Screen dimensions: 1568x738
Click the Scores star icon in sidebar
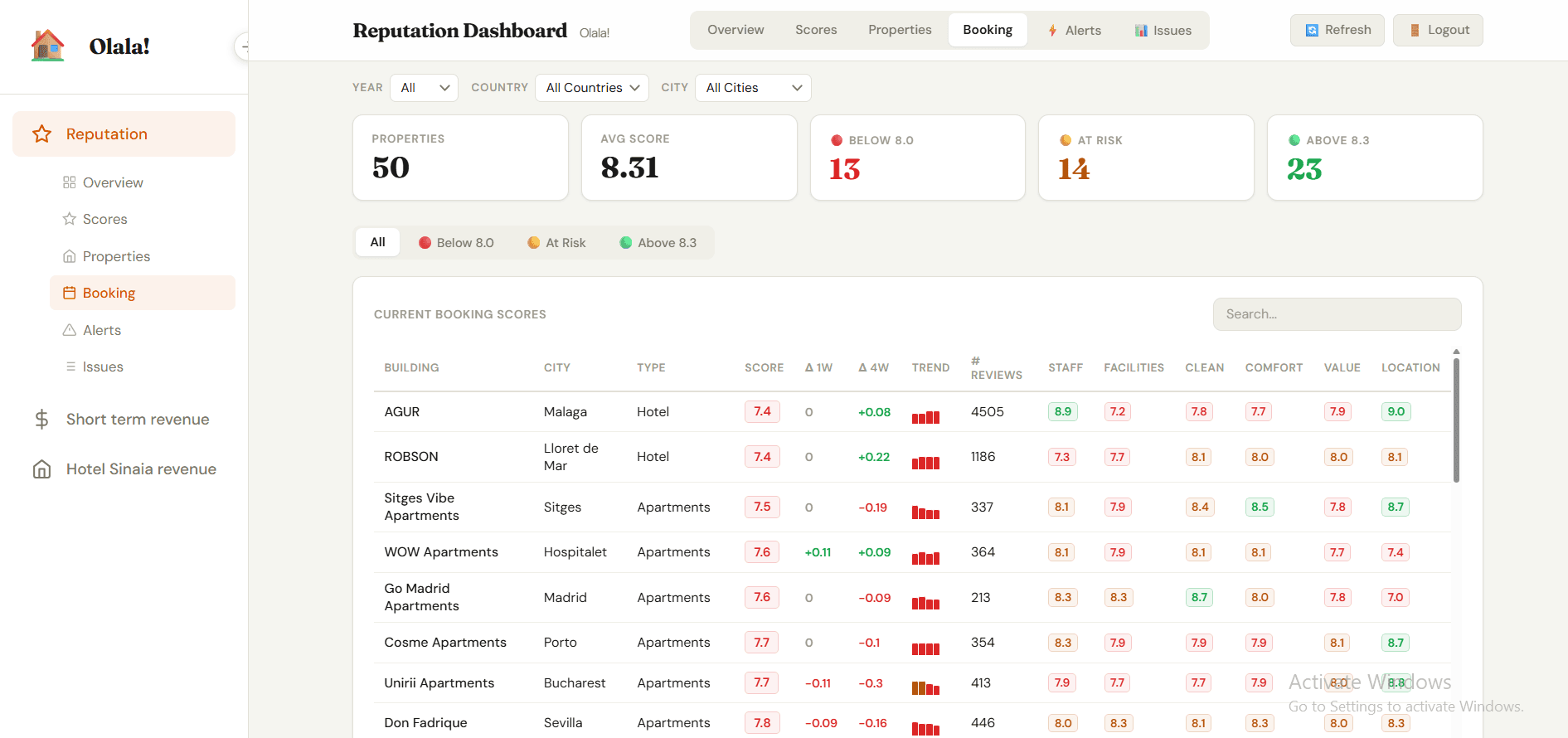(x=70, y=219)
